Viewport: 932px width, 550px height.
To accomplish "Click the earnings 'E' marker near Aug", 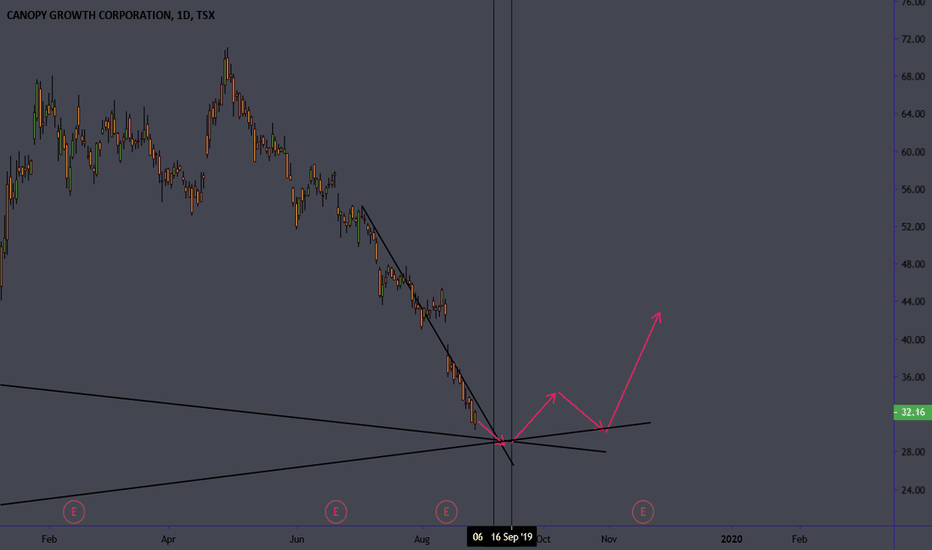I will [446, 511].
